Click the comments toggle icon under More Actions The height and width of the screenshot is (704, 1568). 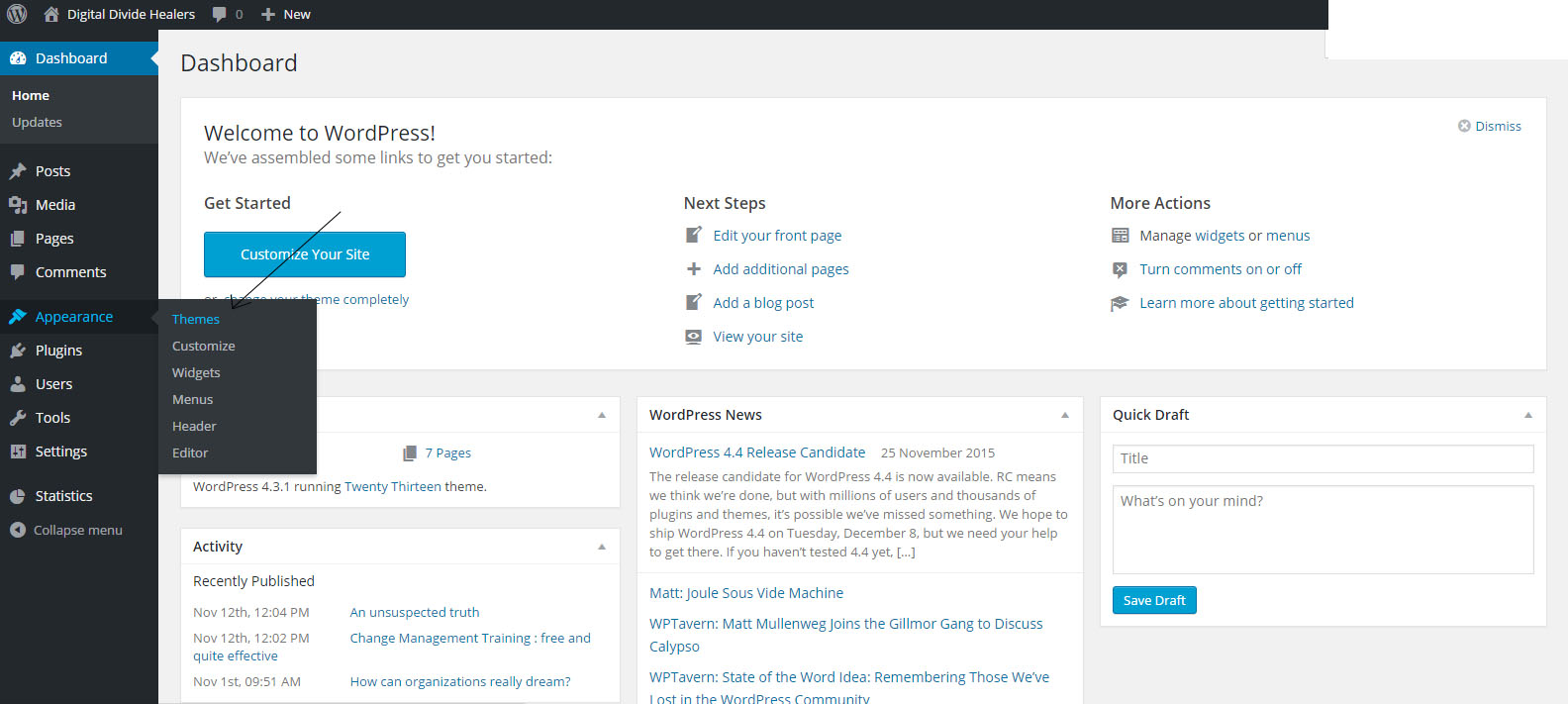1120,269
